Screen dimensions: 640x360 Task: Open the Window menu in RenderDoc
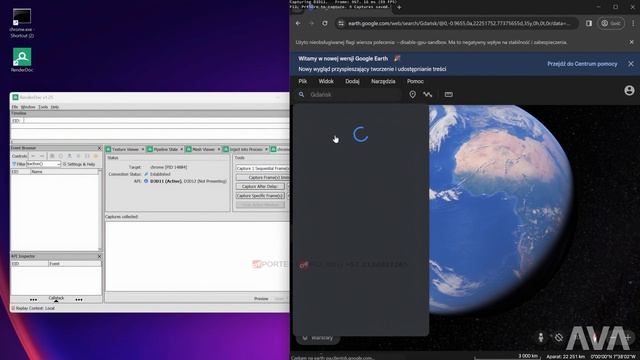click(28, 107)
